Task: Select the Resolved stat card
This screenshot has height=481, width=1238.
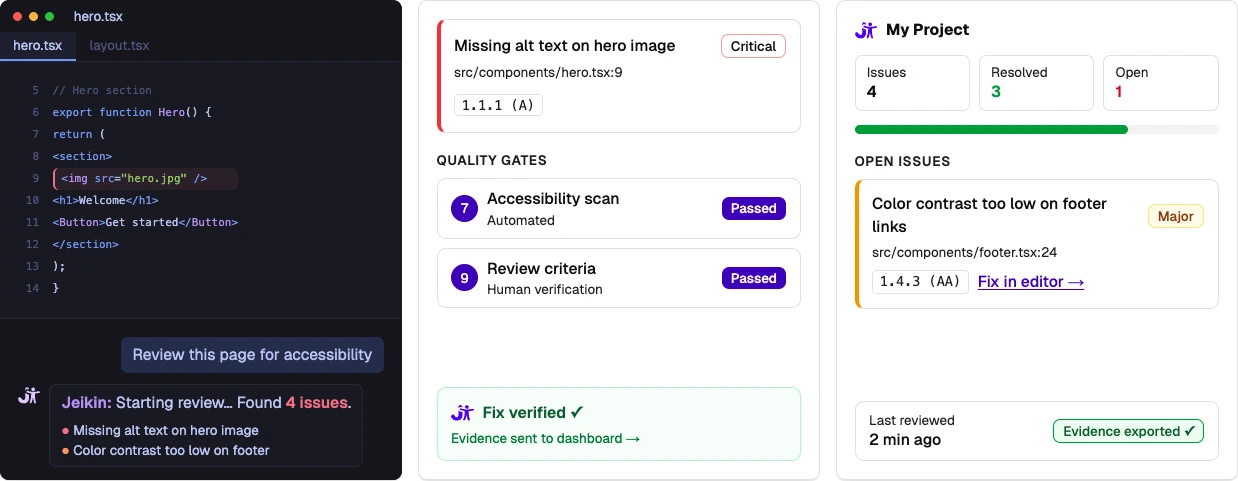Action: tap(1036, 82)
